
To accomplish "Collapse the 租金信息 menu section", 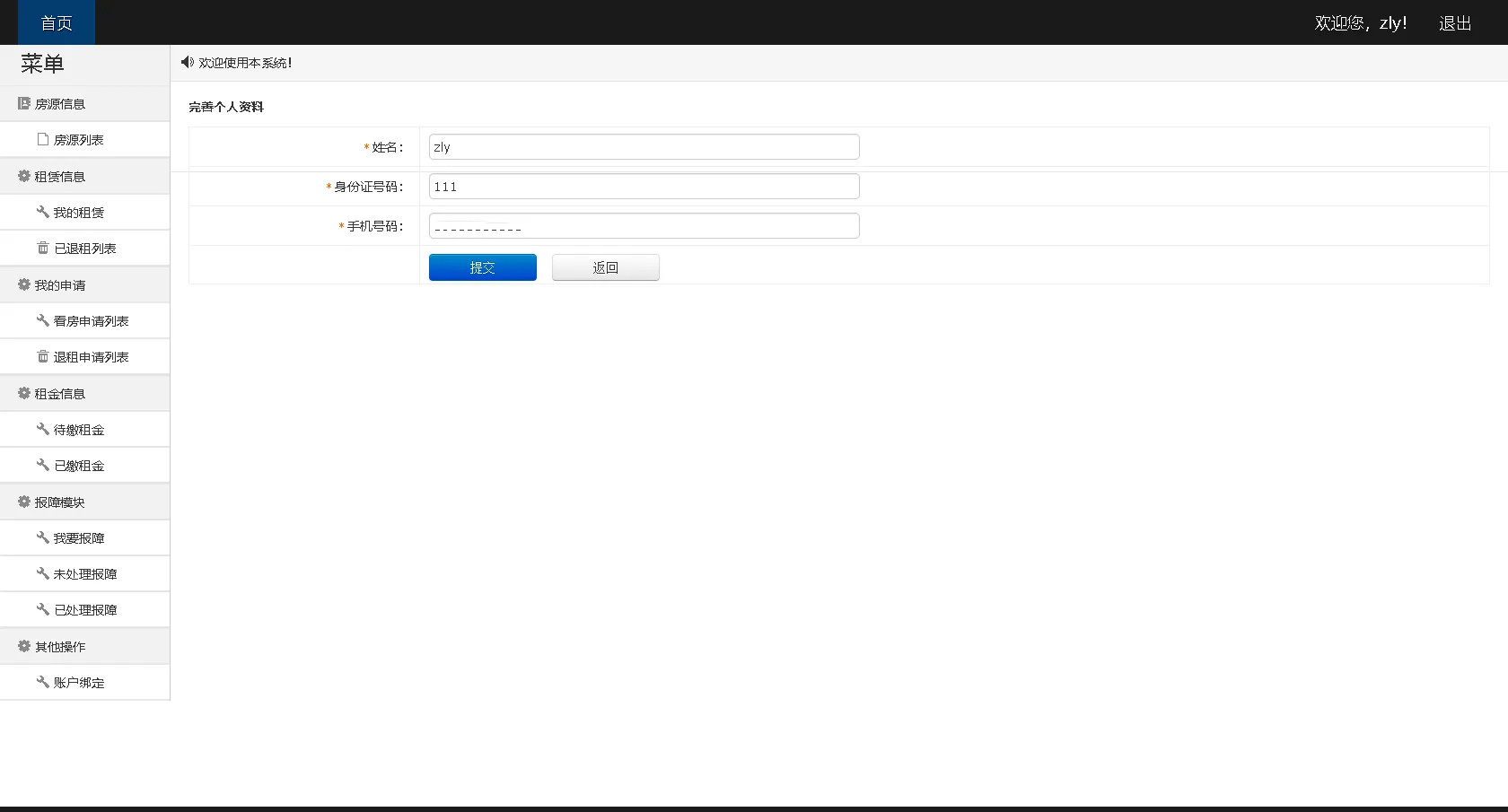I will (84, 394).
